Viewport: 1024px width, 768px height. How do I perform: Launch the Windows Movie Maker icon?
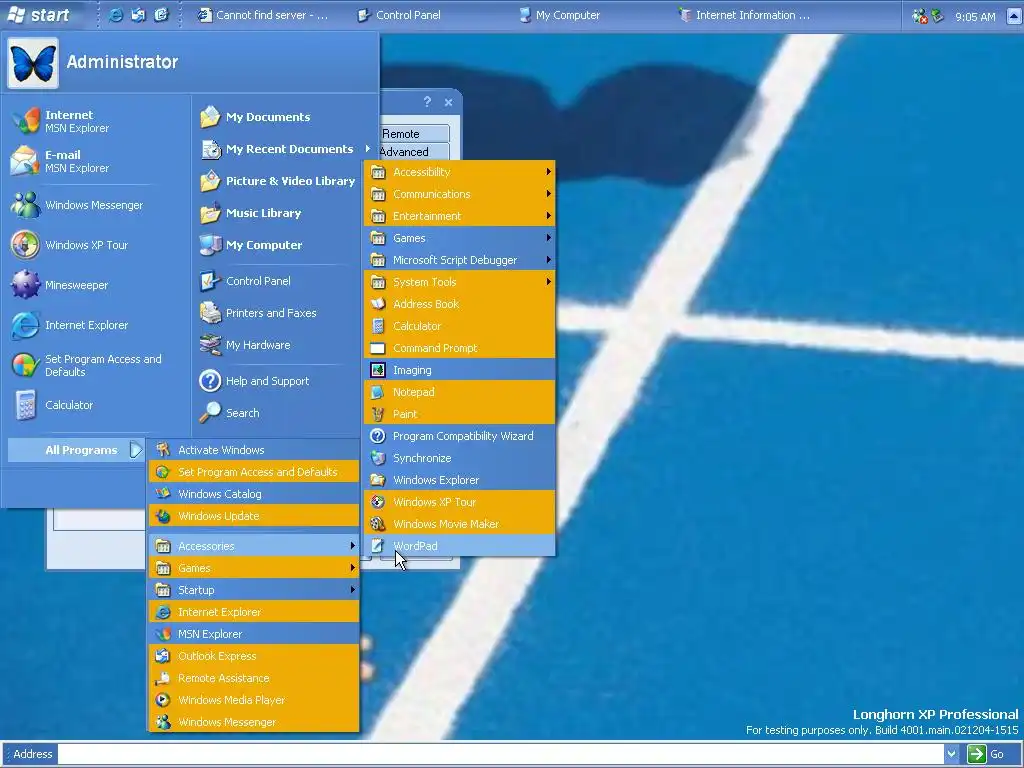point(377,524)
